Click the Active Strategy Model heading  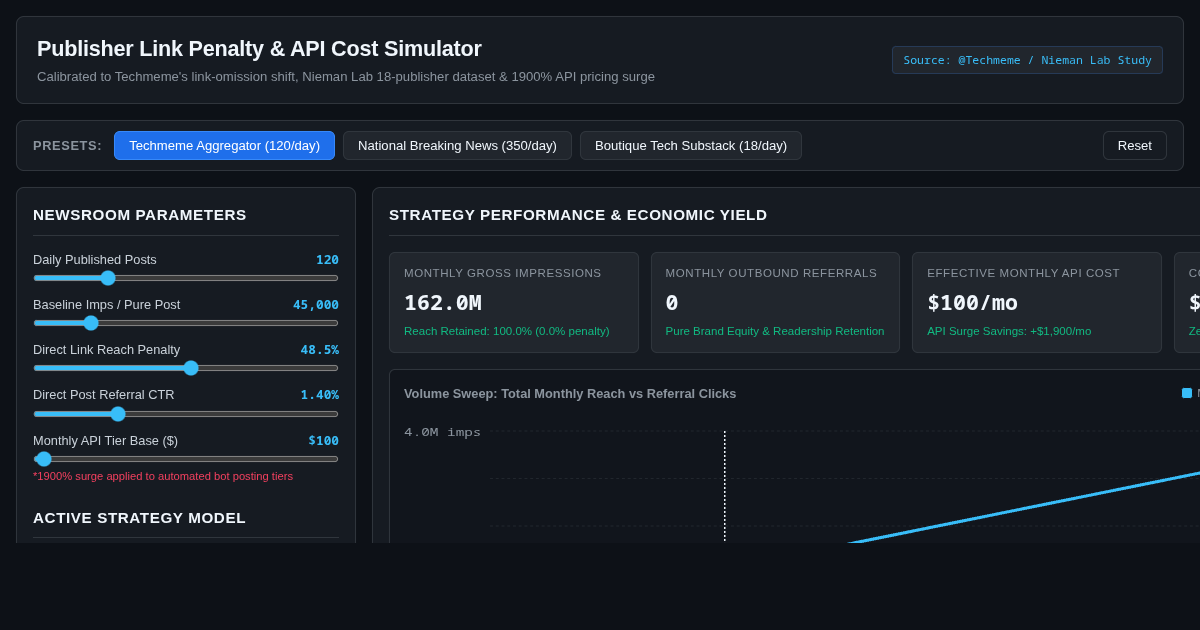(x=139, y=518)
